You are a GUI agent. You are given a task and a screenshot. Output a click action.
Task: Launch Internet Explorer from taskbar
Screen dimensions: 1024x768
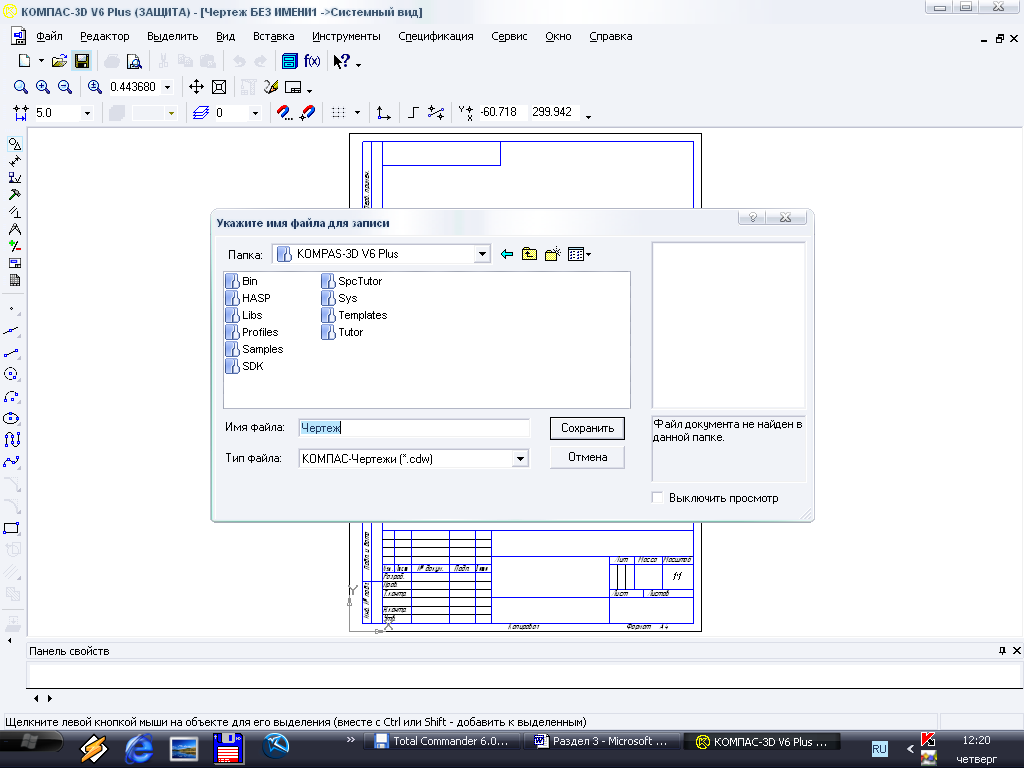click(x=138, y=748)
